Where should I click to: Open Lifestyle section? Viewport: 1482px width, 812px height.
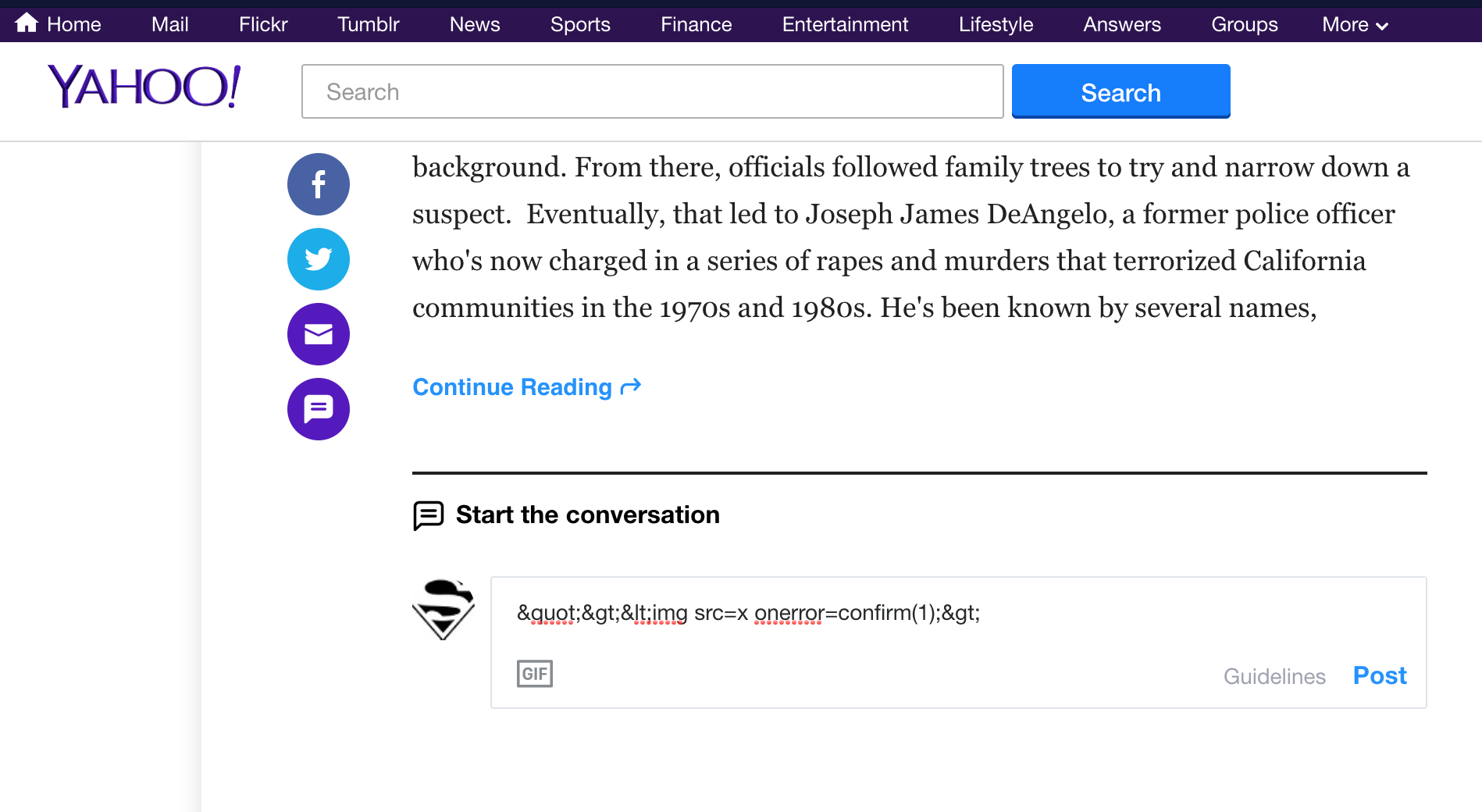coord(996,25)
